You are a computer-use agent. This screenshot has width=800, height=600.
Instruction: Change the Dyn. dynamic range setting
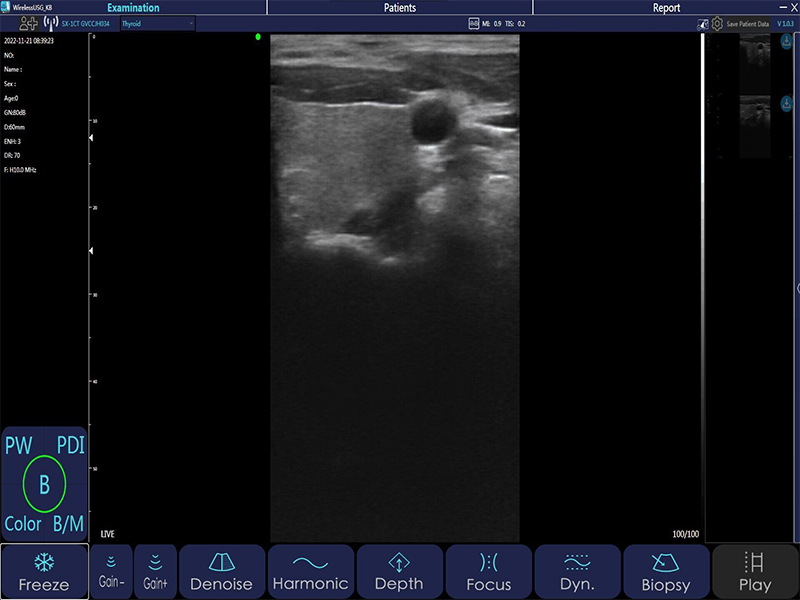point(577,572)
